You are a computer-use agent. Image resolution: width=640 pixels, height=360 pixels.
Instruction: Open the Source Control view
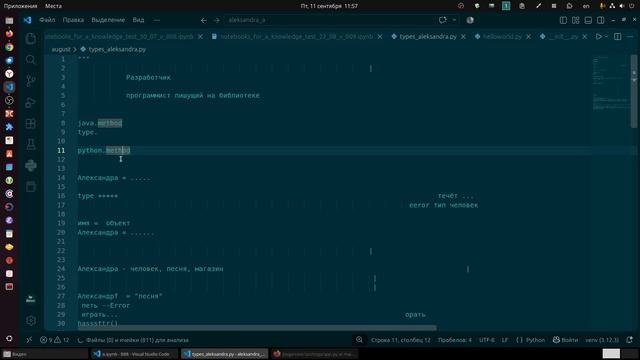(31, 81)
